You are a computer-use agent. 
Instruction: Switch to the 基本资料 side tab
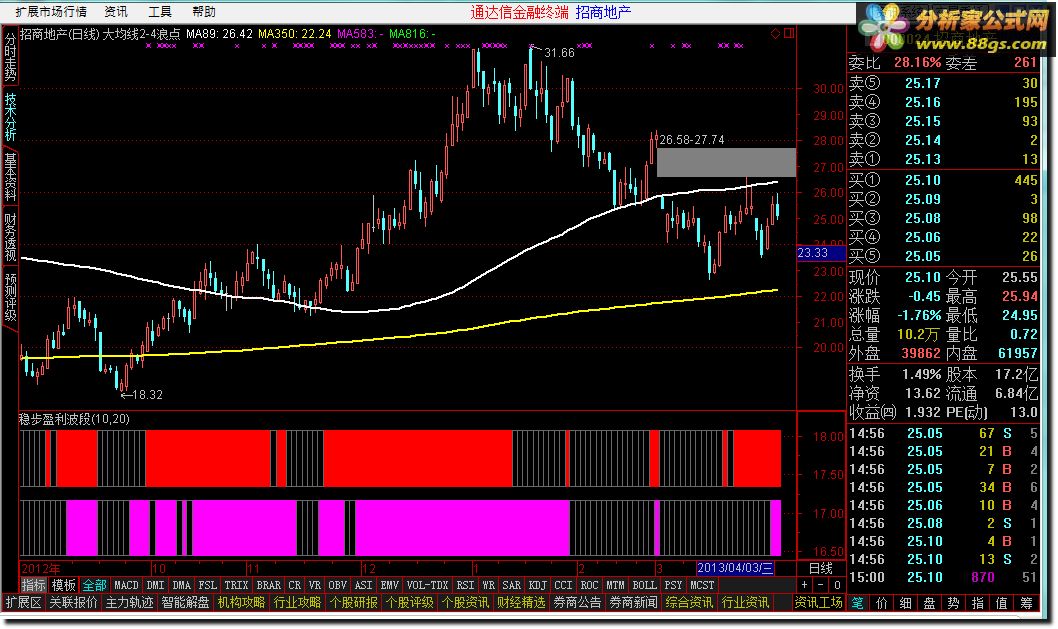(x=10, y=177)
